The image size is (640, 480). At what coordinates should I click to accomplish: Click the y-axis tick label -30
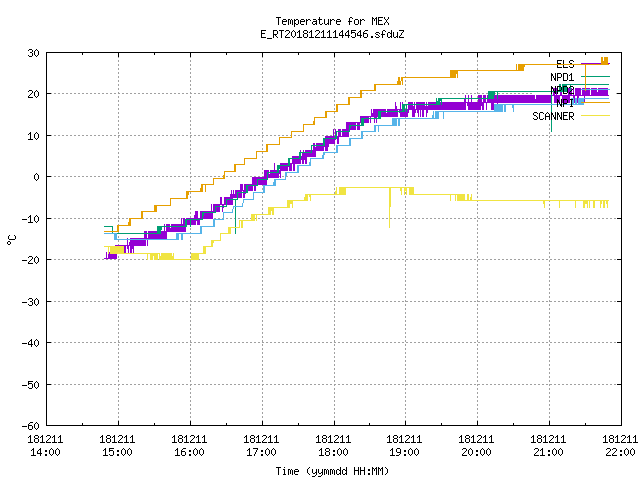pos(31,302)
